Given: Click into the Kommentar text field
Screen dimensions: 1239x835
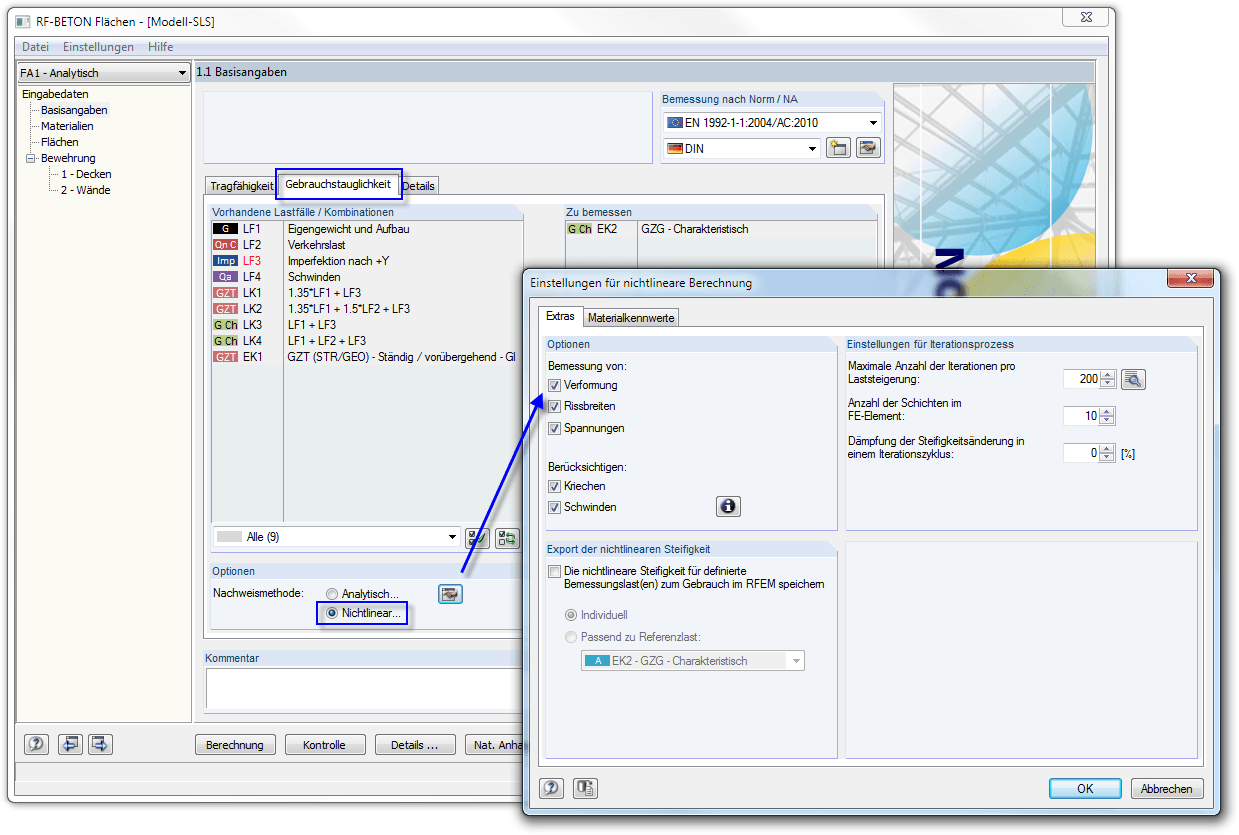Looking at the screenshot, I should coord(363,688).
